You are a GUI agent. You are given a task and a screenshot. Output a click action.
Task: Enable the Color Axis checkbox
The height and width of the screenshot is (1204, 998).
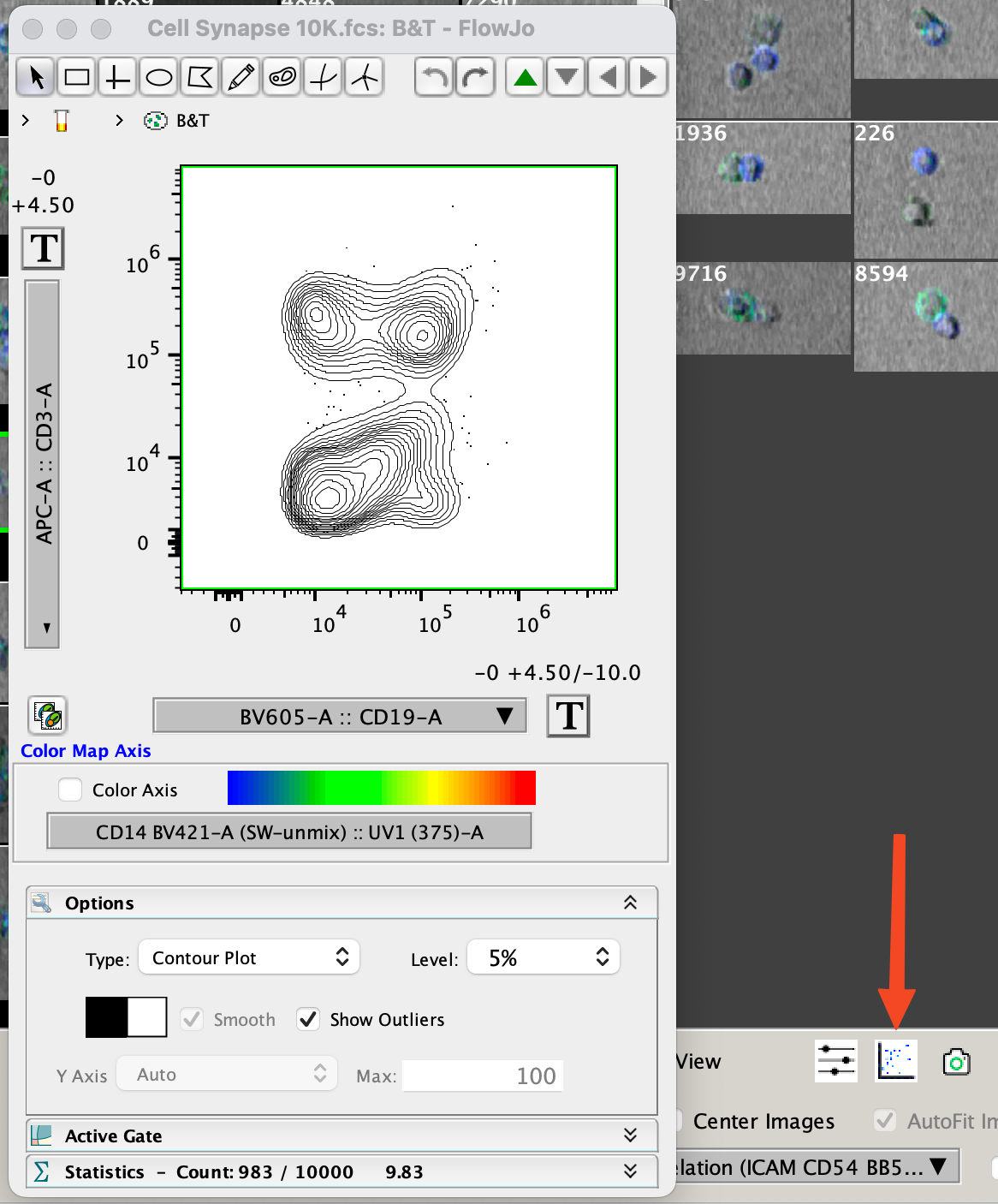(70, 790)
